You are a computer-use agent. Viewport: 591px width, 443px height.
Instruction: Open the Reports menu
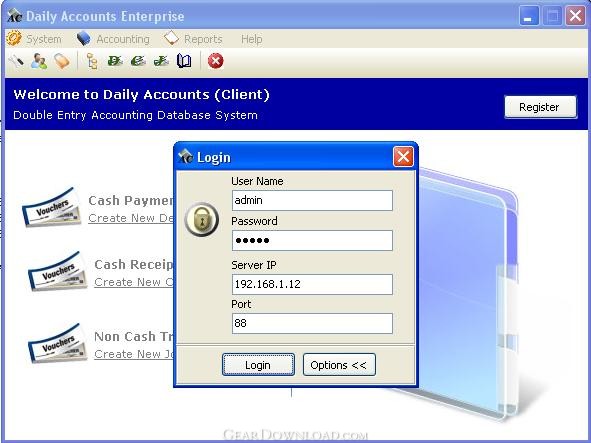click(203, 39)
